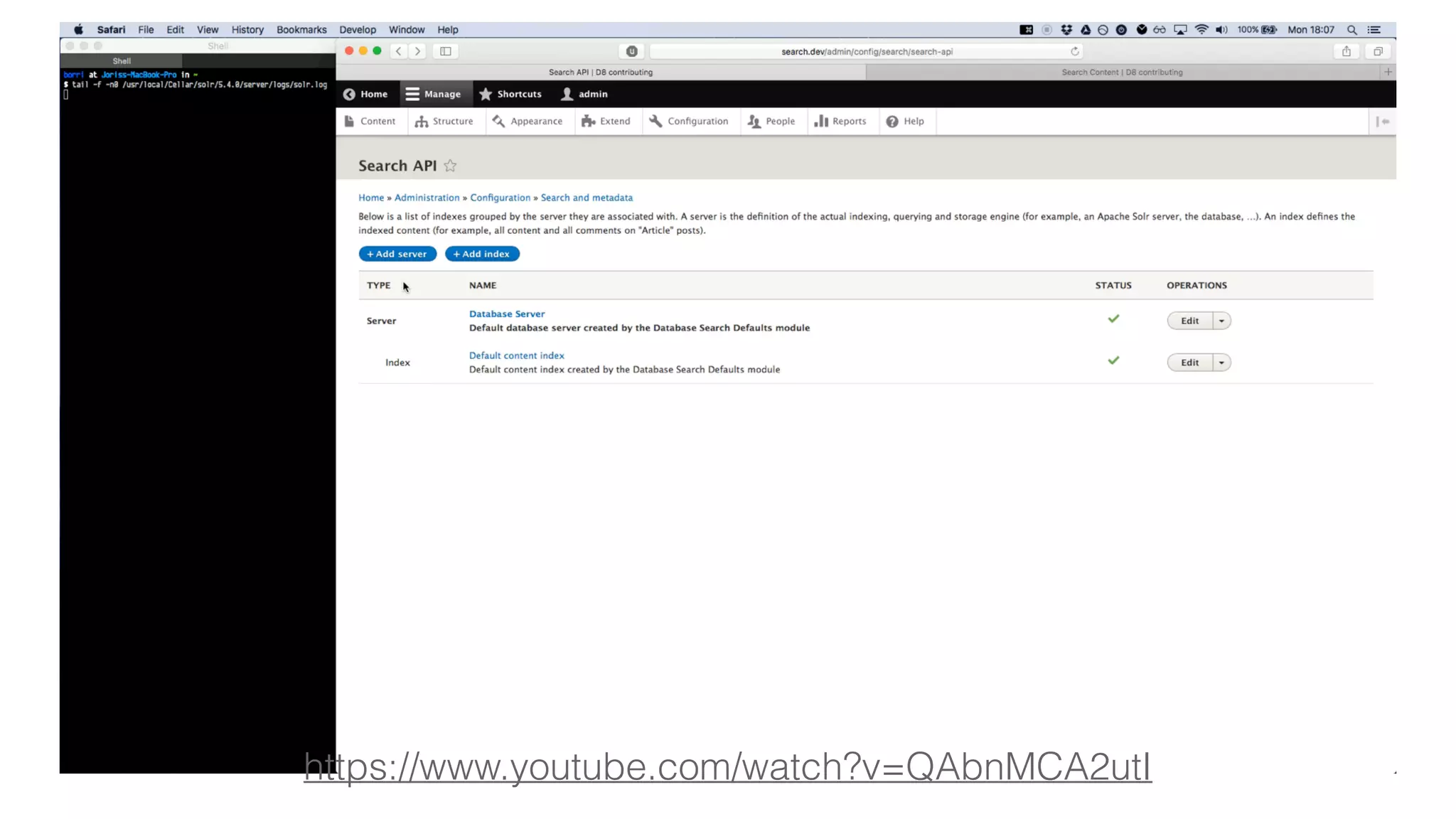Viewport: 1456px width, 819px height.
Task: Click the battery status indicator
Action: [x=1257, y=30]
